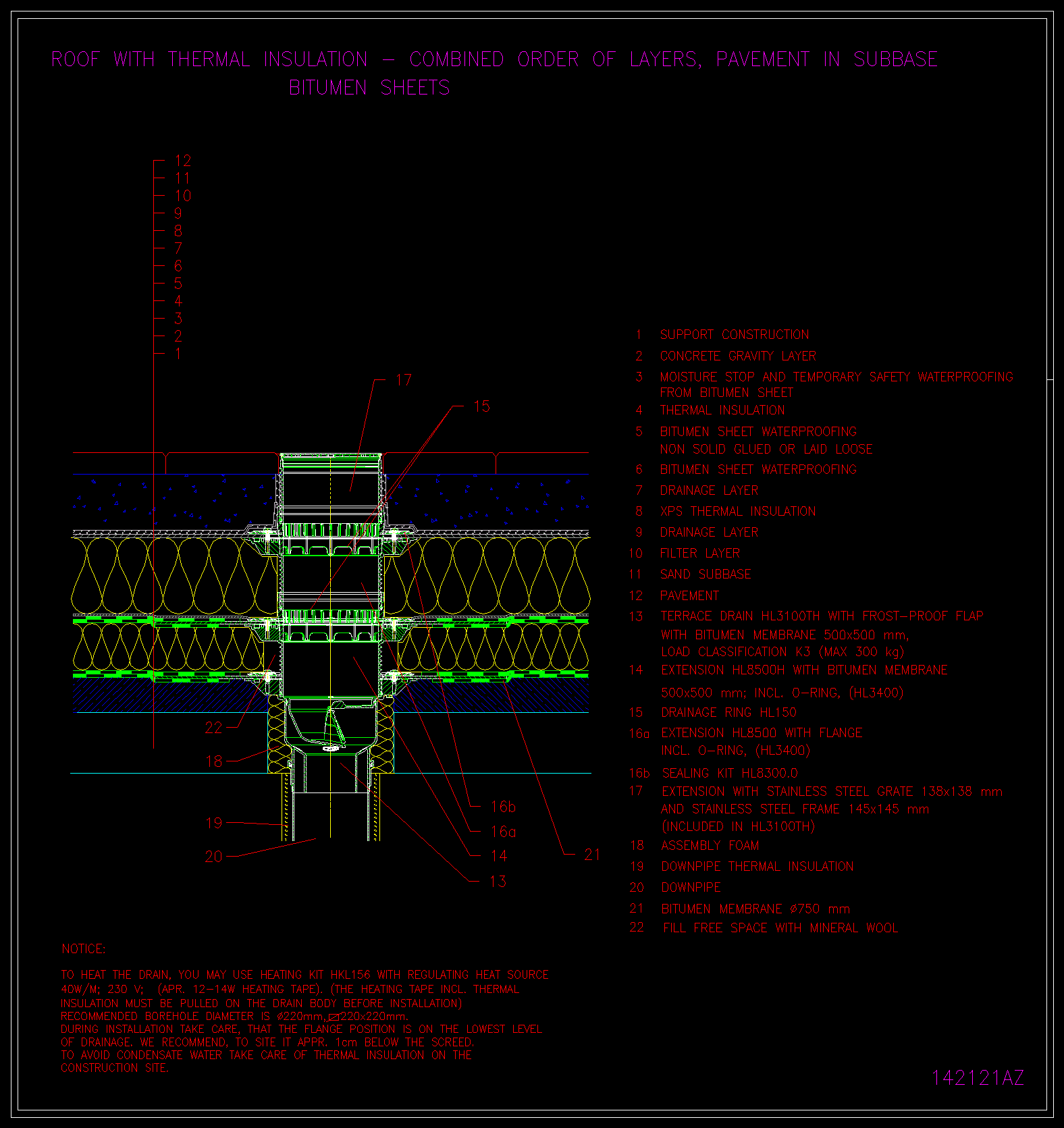This screenshot has height=1128, width=1064.
Task: Select legend entry 'SAND SUBBASE'
Action: tap(706, 574)
